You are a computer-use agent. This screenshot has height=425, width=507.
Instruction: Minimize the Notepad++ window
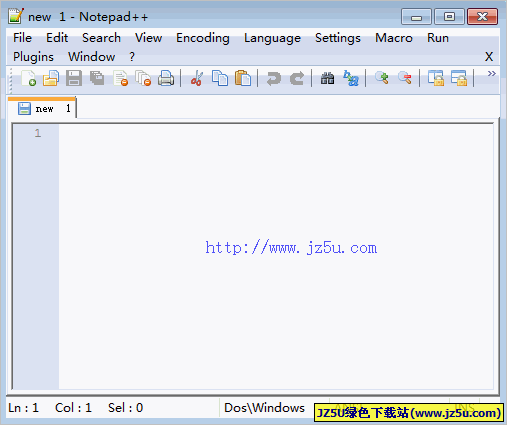[x=416, y=17]
